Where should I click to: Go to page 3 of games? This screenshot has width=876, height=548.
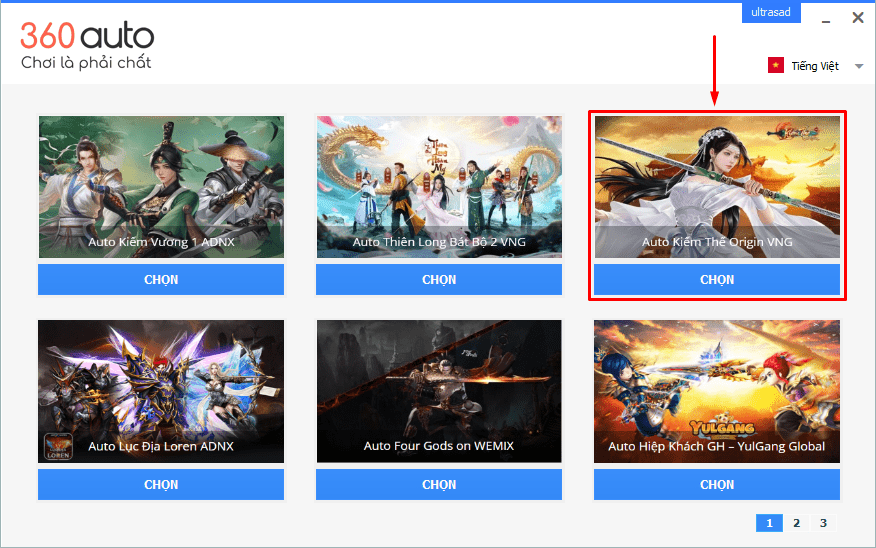pyautogui.click(x=823, y=523)
